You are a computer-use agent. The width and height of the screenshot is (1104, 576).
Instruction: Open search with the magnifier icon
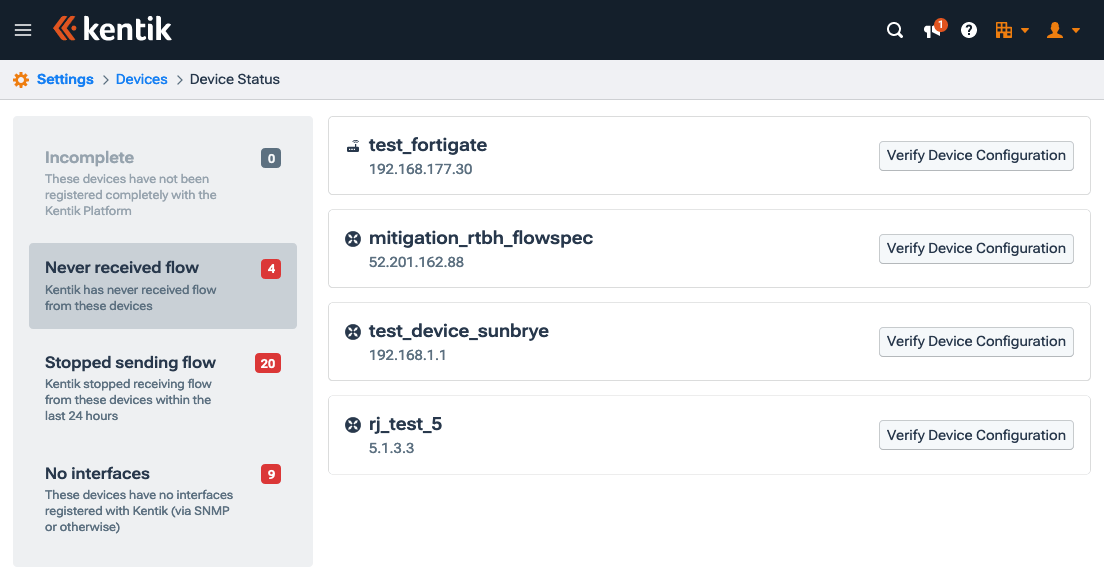pyautogui.click(x=895, y=30)
